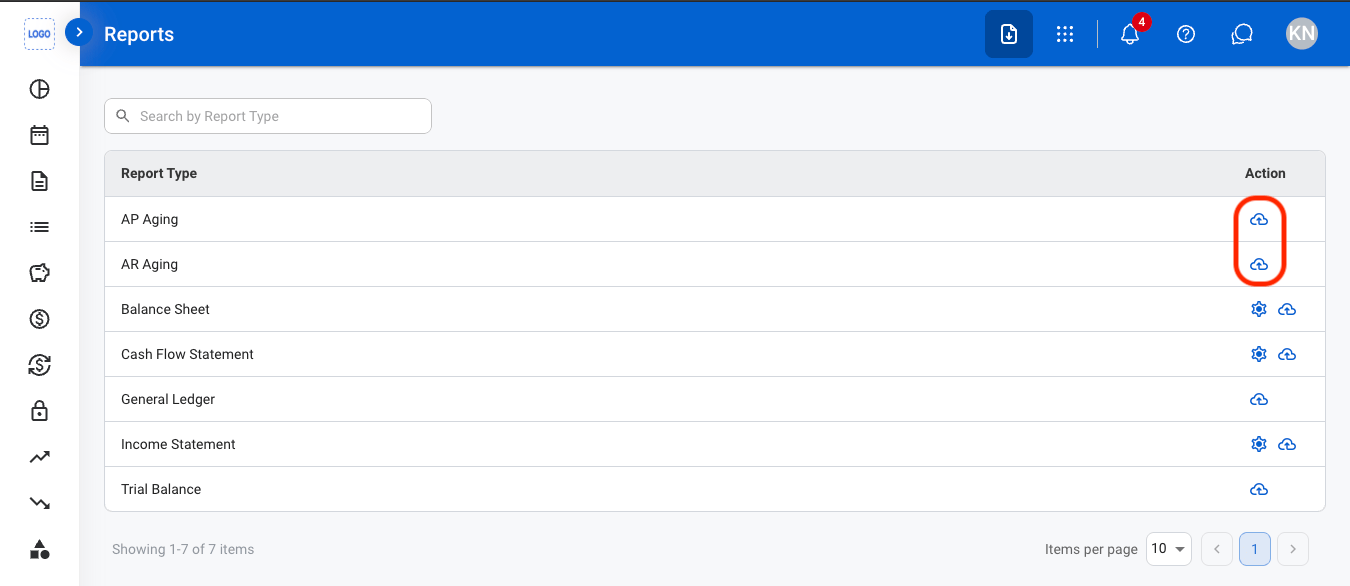Viewport: 1350px width, 586px height.
Task: Click the AP Aging cloud upload icon
Action: point(1259,219)
